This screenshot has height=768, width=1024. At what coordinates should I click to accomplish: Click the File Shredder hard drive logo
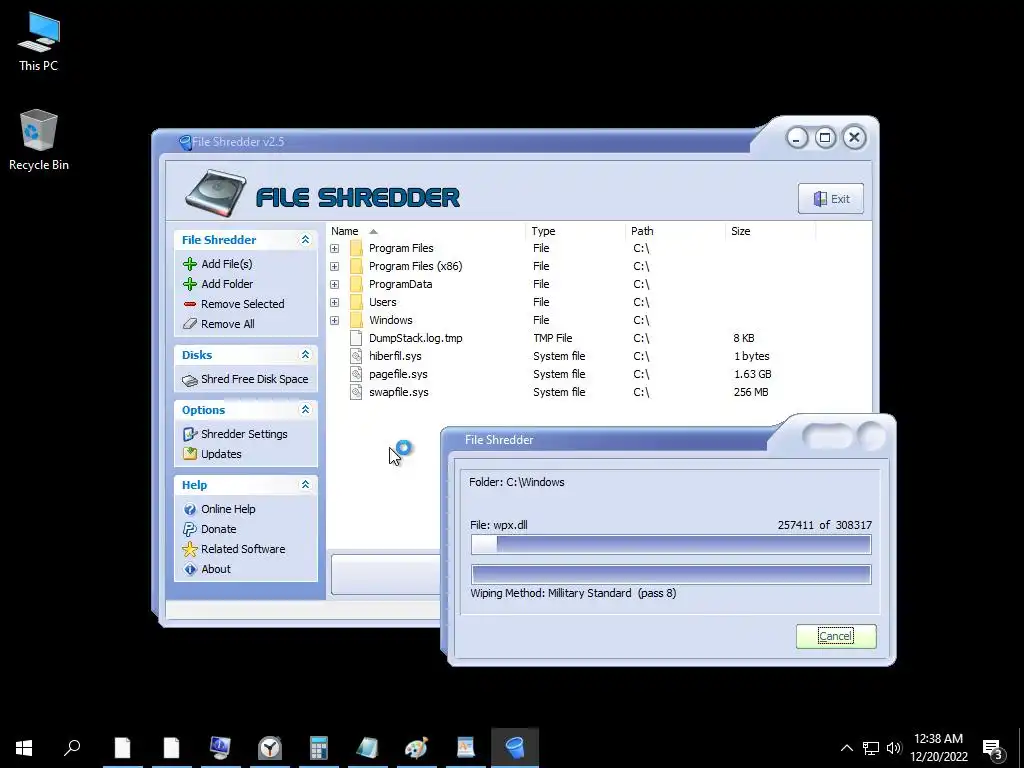(x=216, y=193)
